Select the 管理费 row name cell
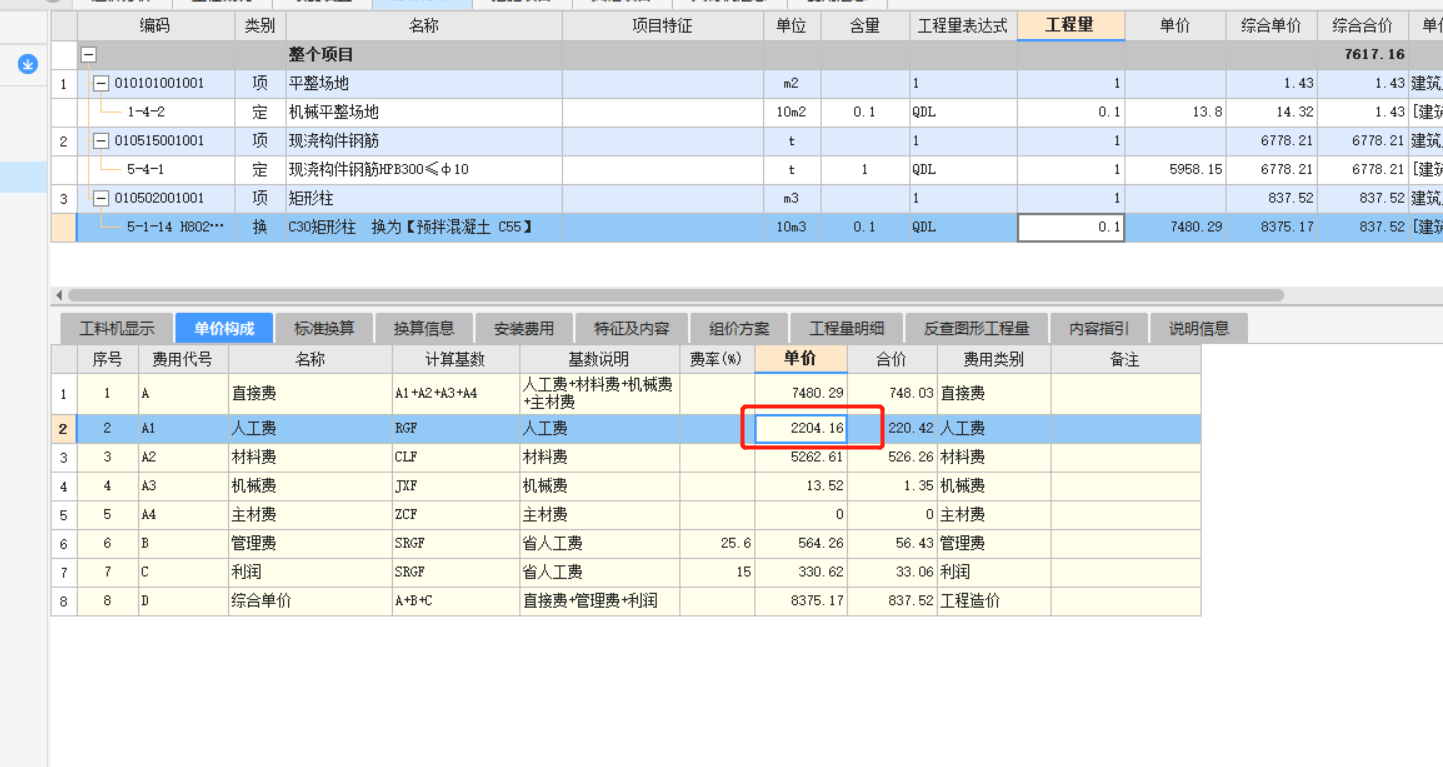 tap(310, 544)
